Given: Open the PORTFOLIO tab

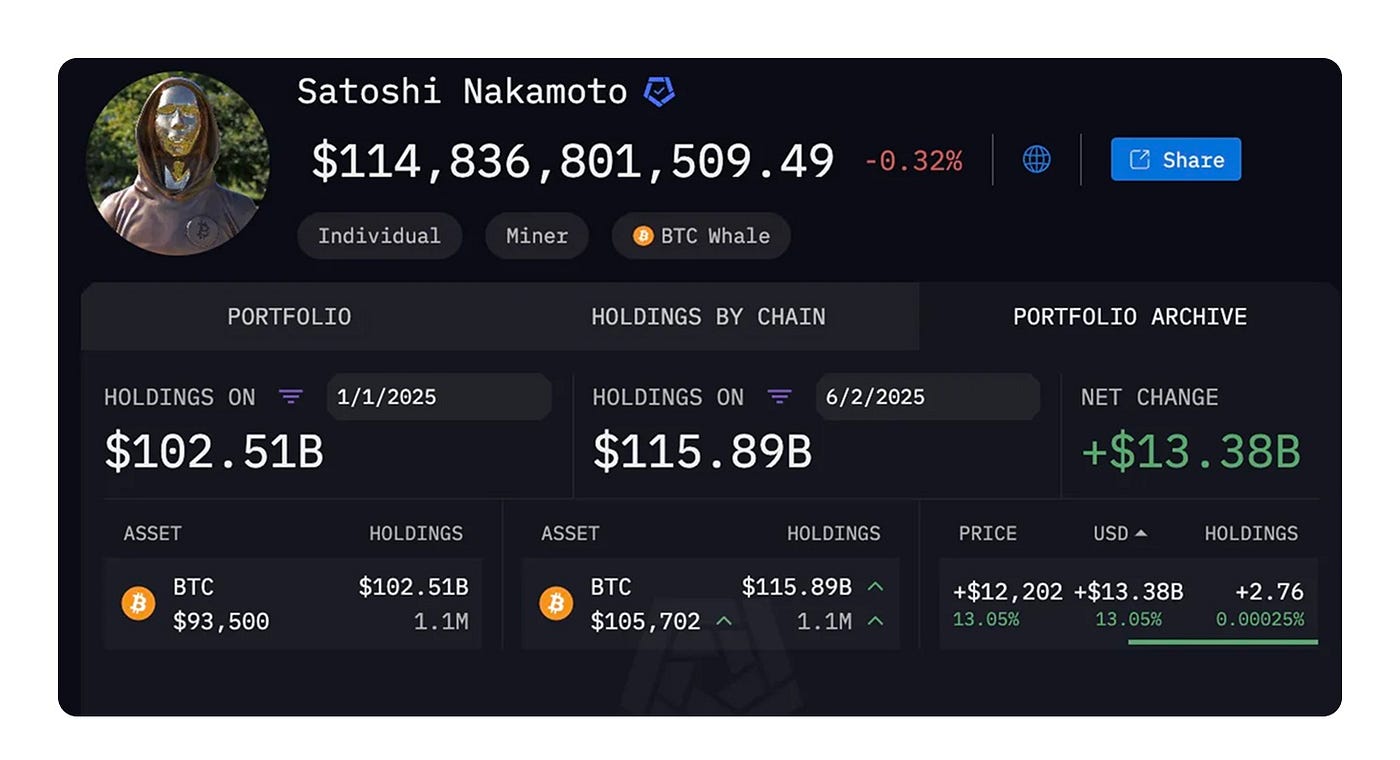Looking at the screenshot, I should point(289,317).
